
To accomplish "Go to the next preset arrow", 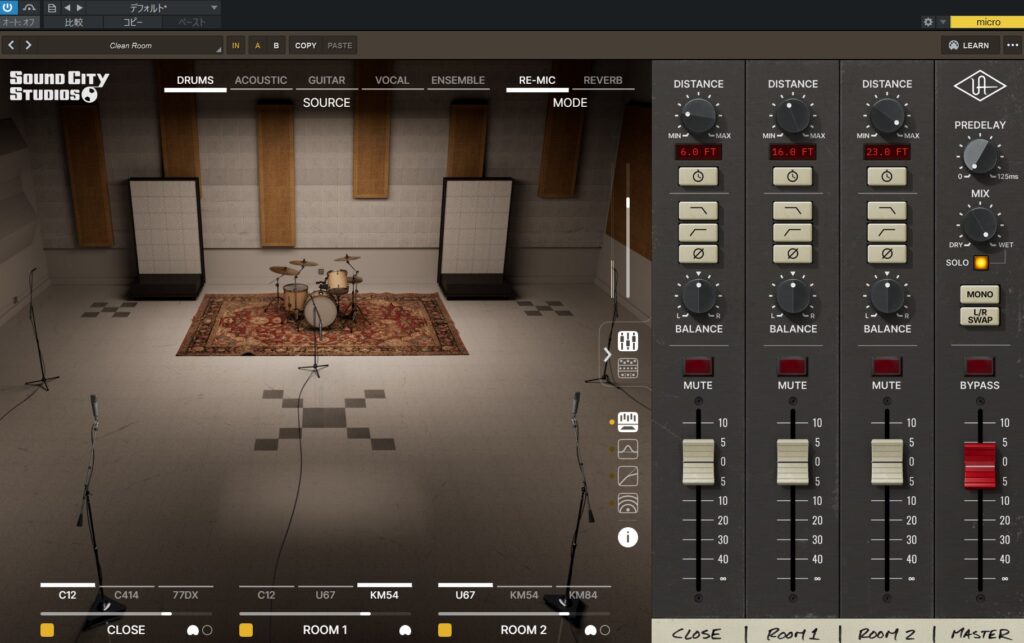I will click(x=28, y=45).
